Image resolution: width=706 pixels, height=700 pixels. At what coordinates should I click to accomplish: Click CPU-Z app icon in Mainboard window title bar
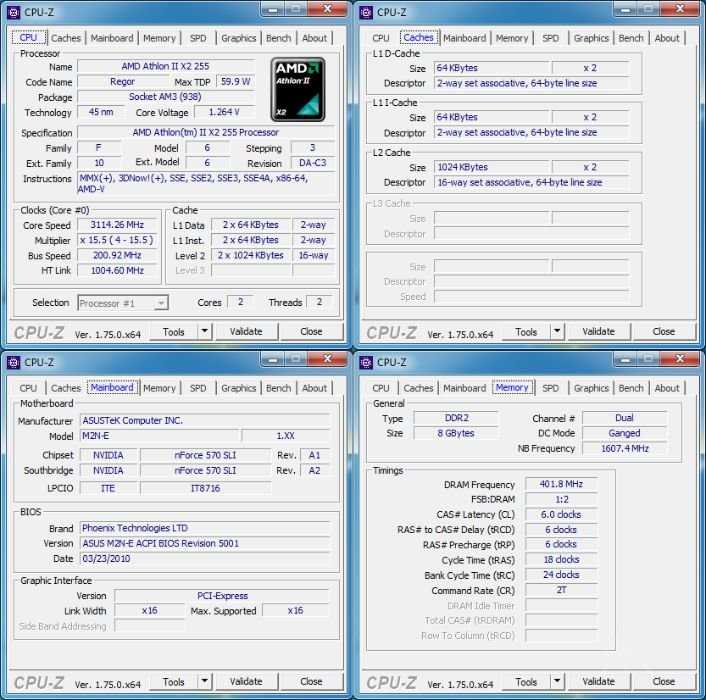click(14, 362)
